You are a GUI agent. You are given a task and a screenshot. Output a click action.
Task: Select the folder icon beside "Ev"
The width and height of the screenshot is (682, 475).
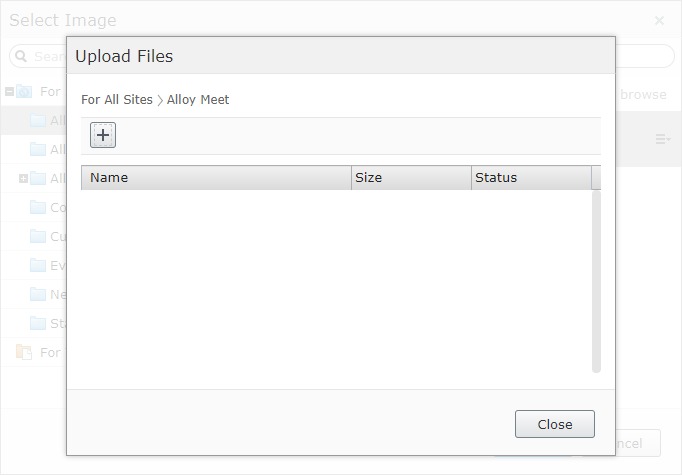tap(38, 266)
